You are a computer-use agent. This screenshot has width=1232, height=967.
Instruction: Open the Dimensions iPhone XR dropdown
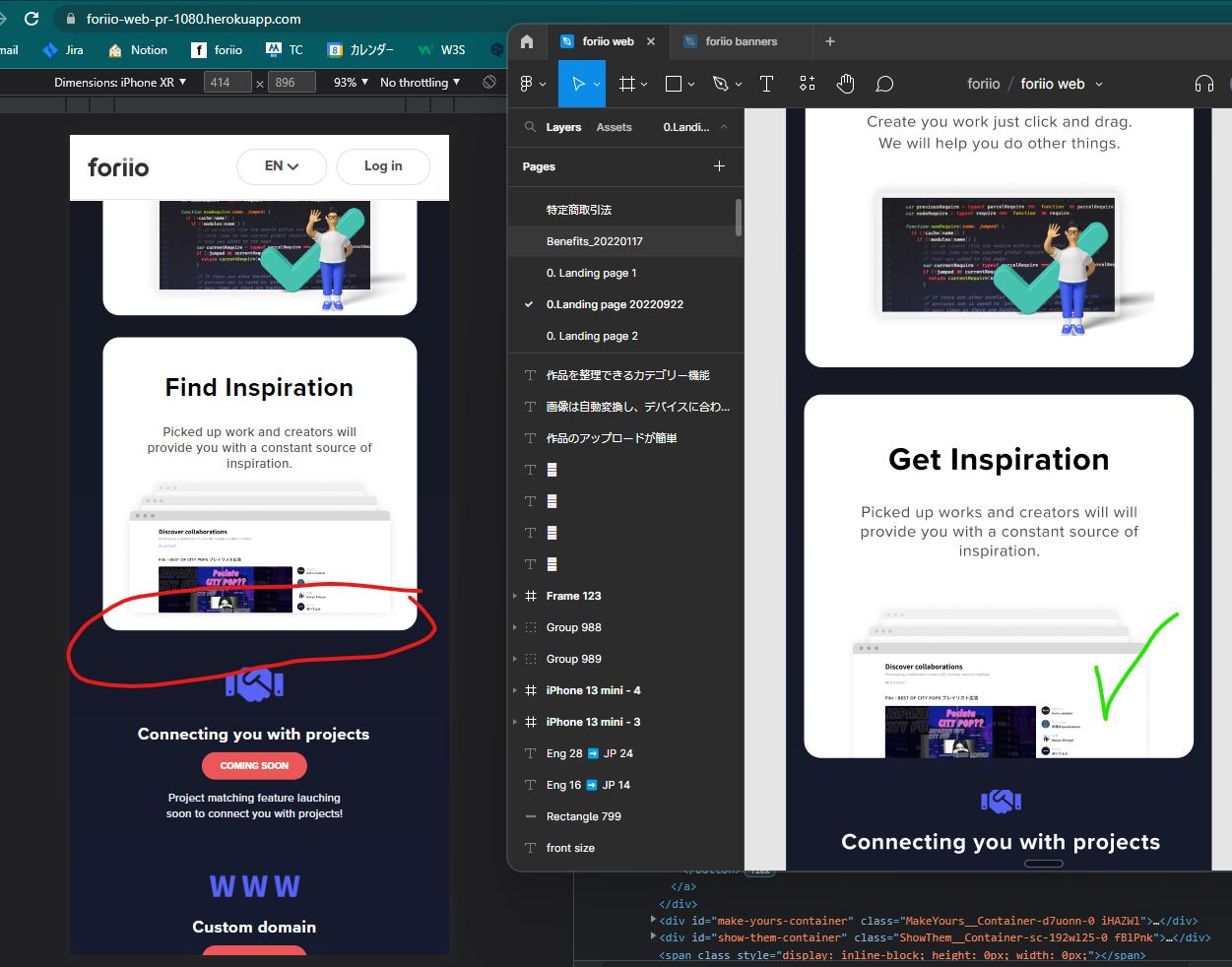(x=120, y=83)
